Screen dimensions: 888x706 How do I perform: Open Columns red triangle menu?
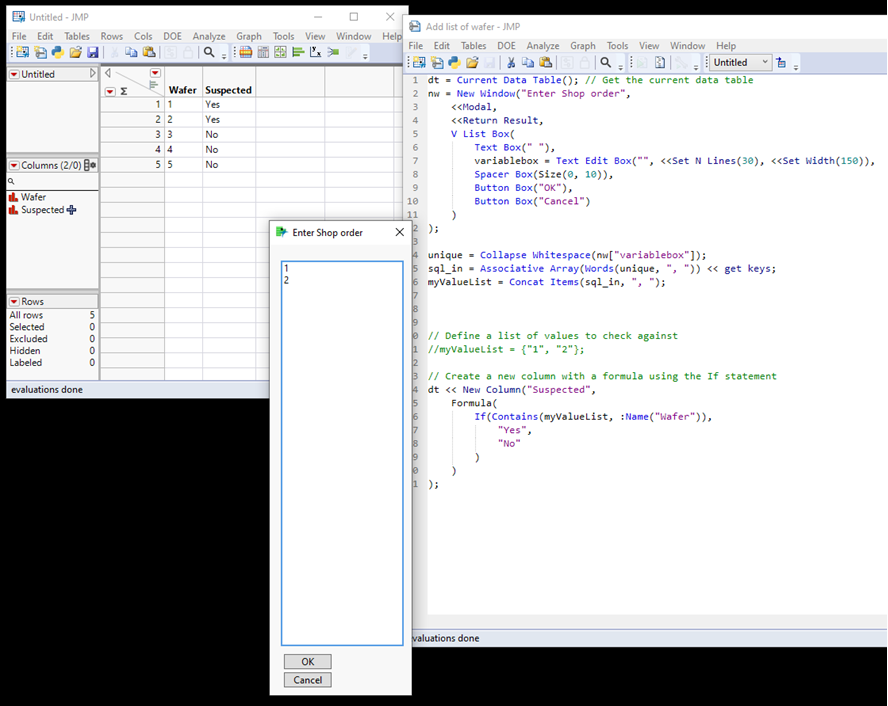point(14,165)
